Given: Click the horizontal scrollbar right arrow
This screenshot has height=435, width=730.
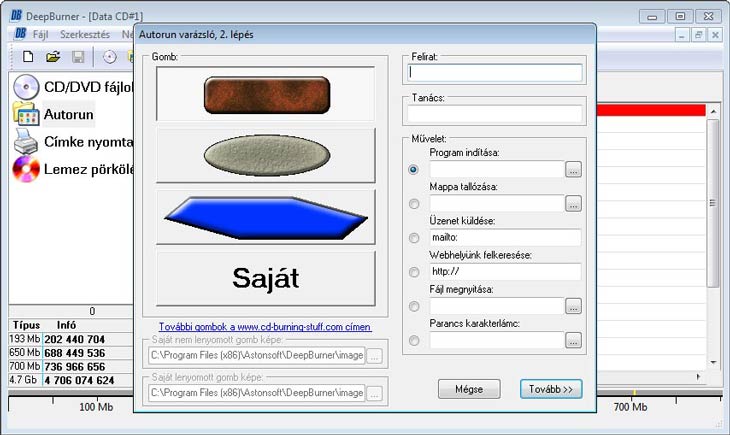Looking at the screenshot, I should 698,376.
